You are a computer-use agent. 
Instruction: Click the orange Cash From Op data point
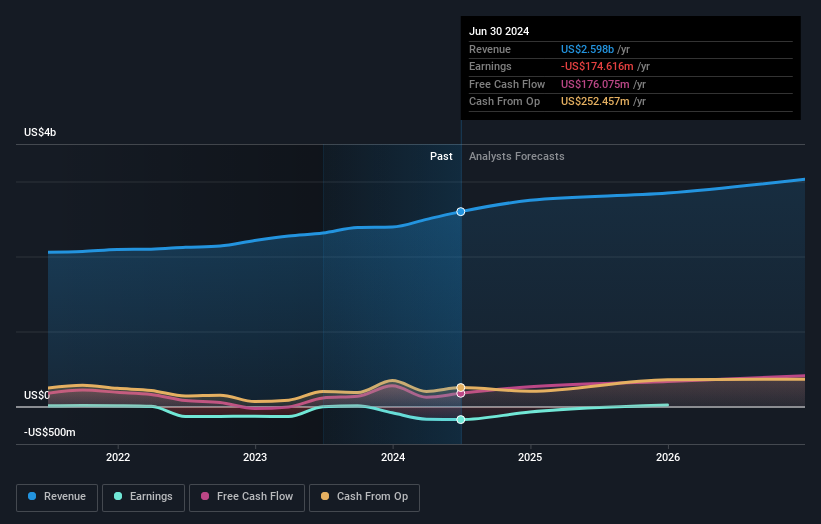[461, 387]
